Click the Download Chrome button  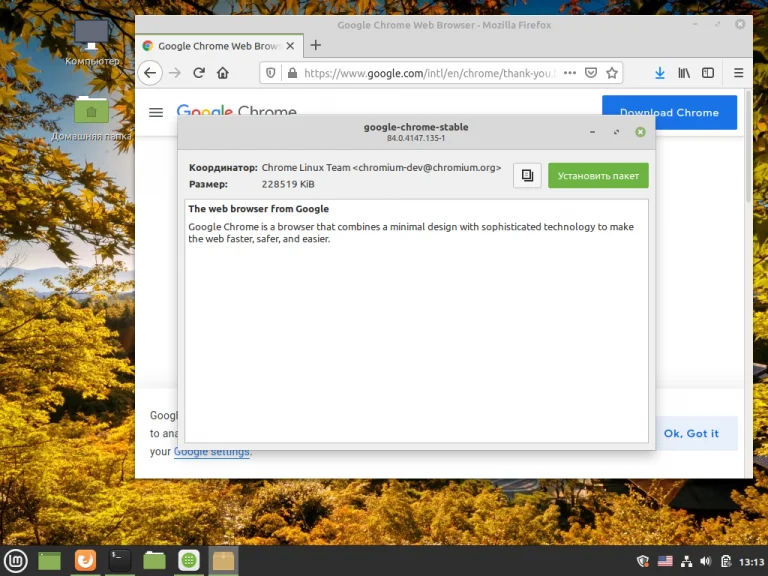(669, 112)
